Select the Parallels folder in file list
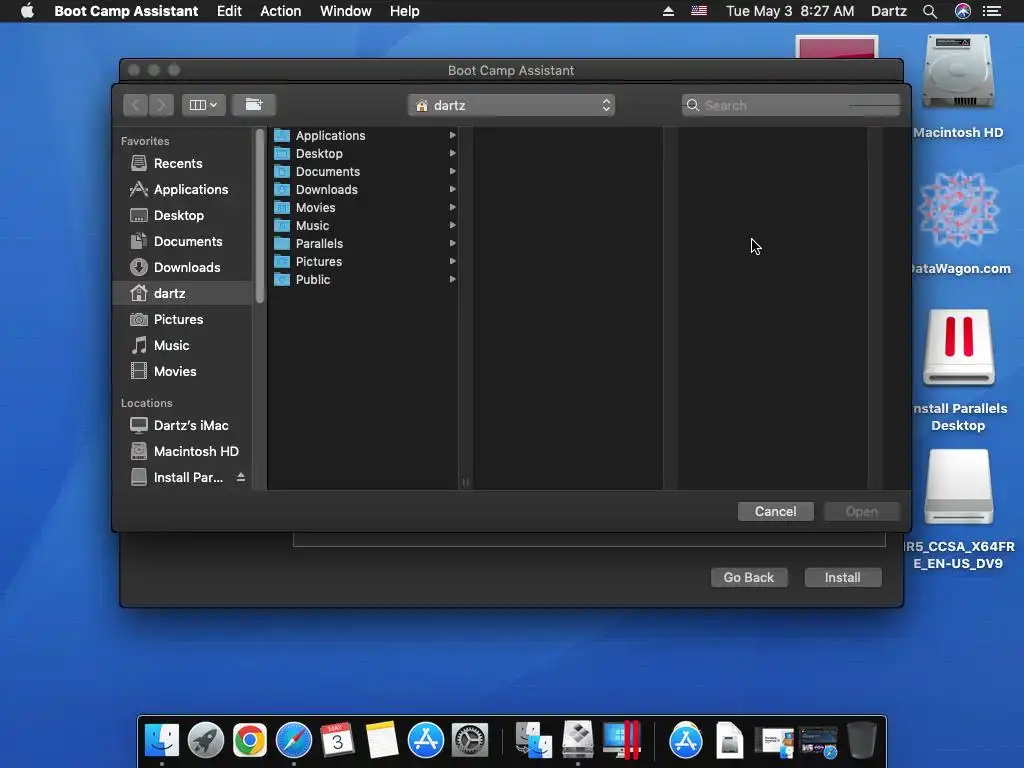Viewport: 1024px width, 768px height. [364, 243]
